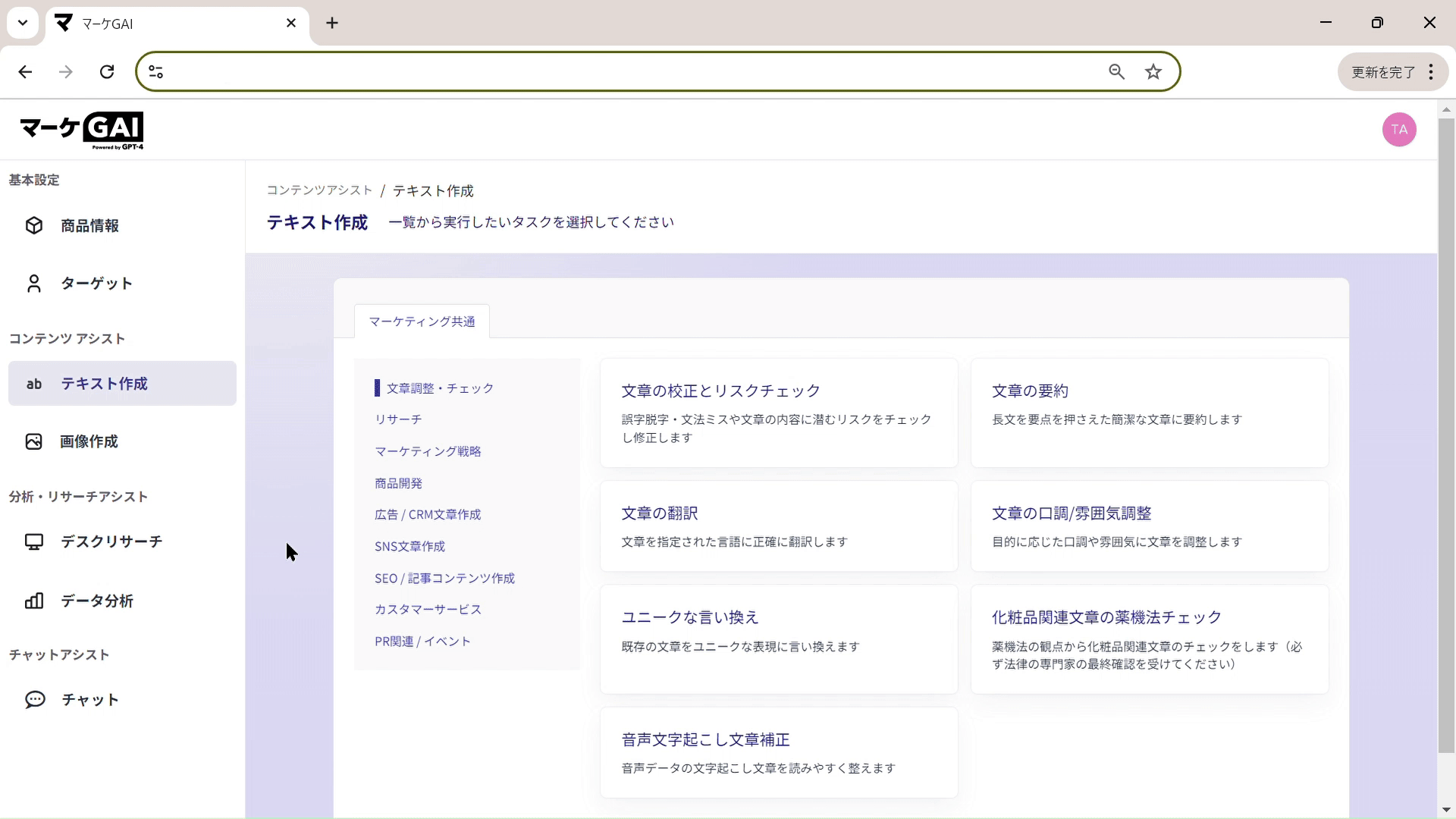This screenshot has height=819, width=1456.
Task: Open ターゲット in the sidebar
Action: coord(122,284)
